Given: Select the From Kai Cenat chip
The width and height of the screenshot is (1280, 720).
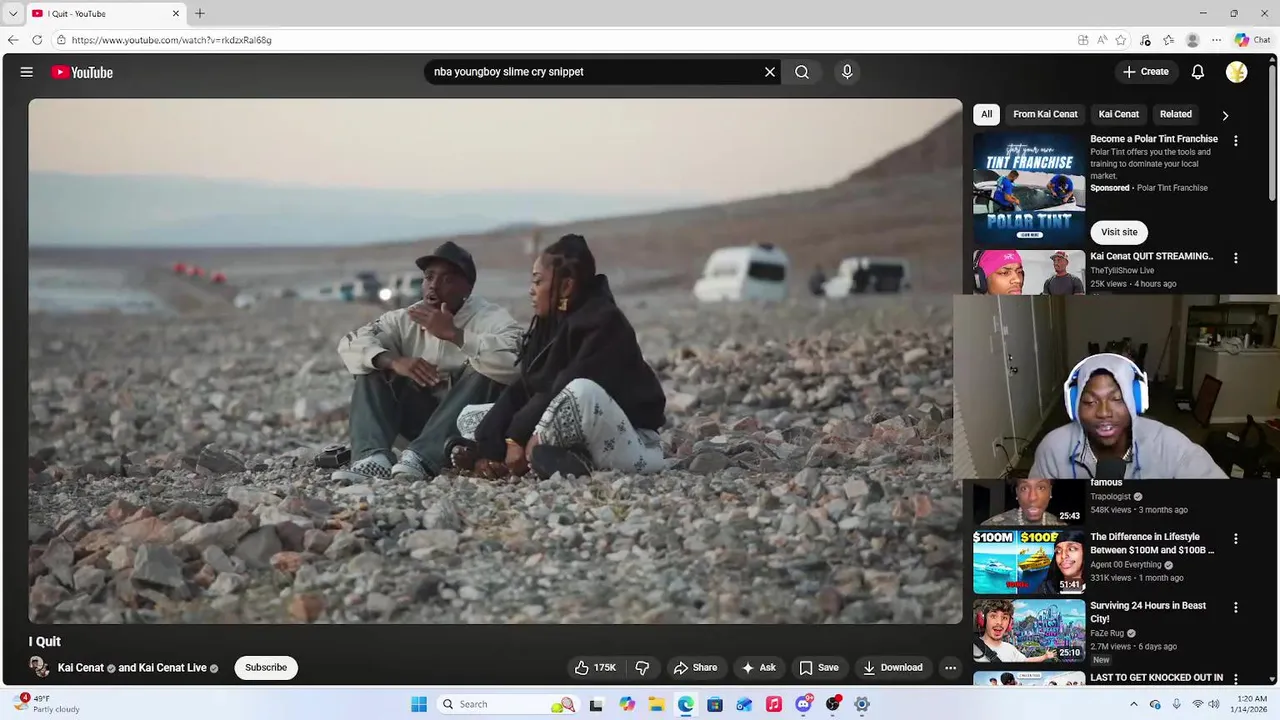Looking at the screenshot, I should (x=1045, y=114).
